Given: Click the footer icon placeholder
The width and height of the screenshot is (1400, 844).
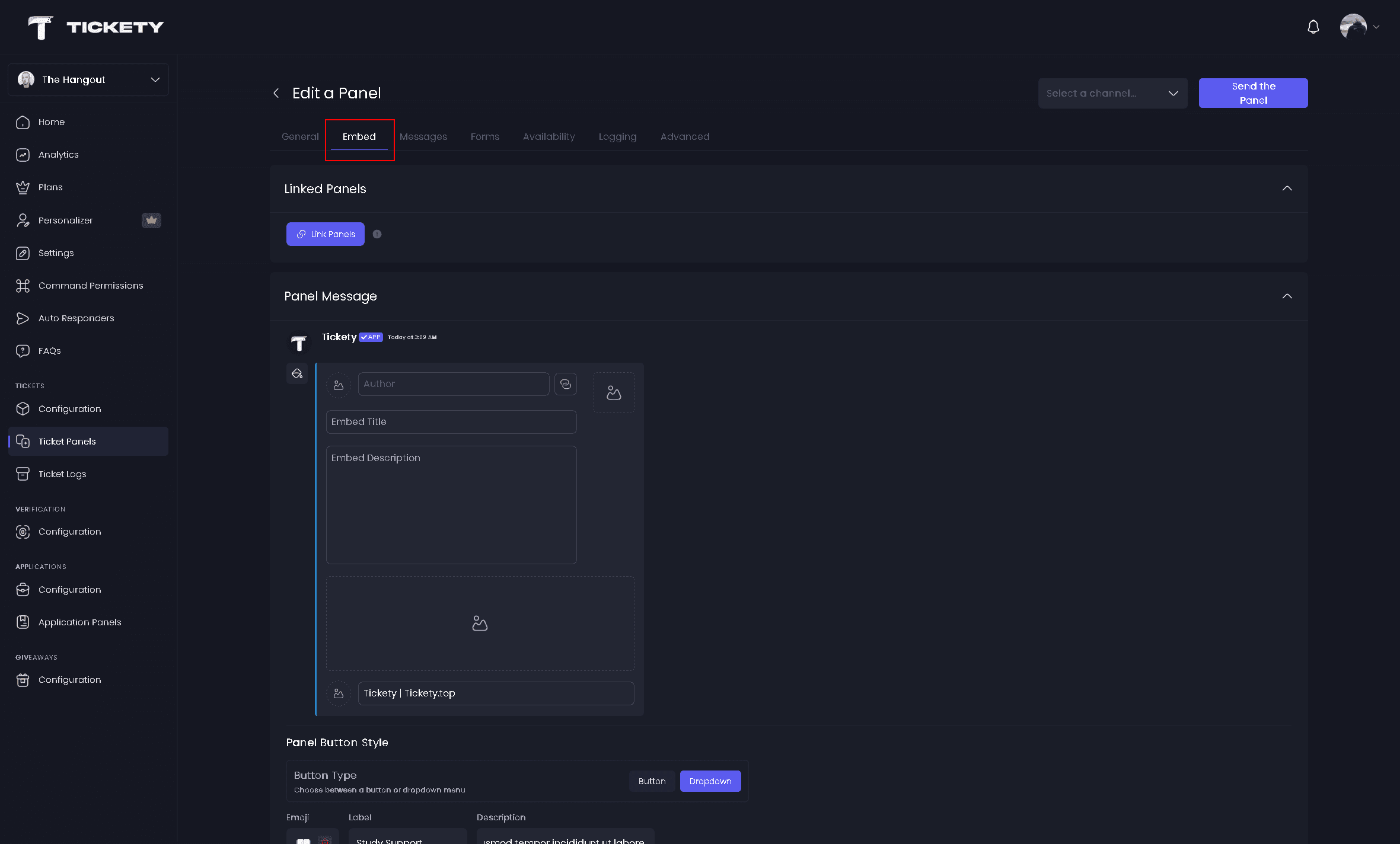Looking at the screenshot, I should tap(339, 693).
